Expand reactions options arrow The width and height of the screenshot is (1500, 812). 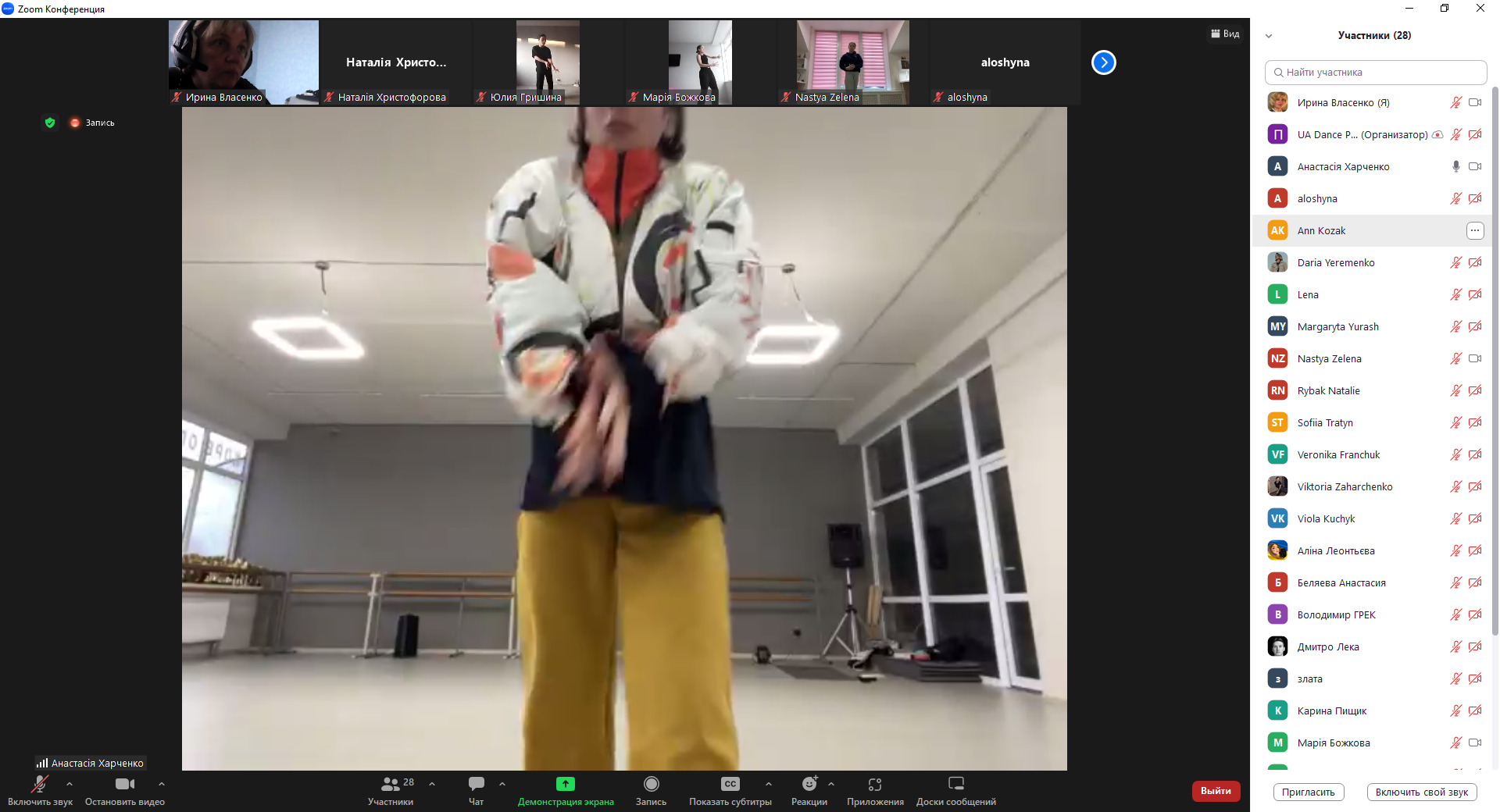831,784
